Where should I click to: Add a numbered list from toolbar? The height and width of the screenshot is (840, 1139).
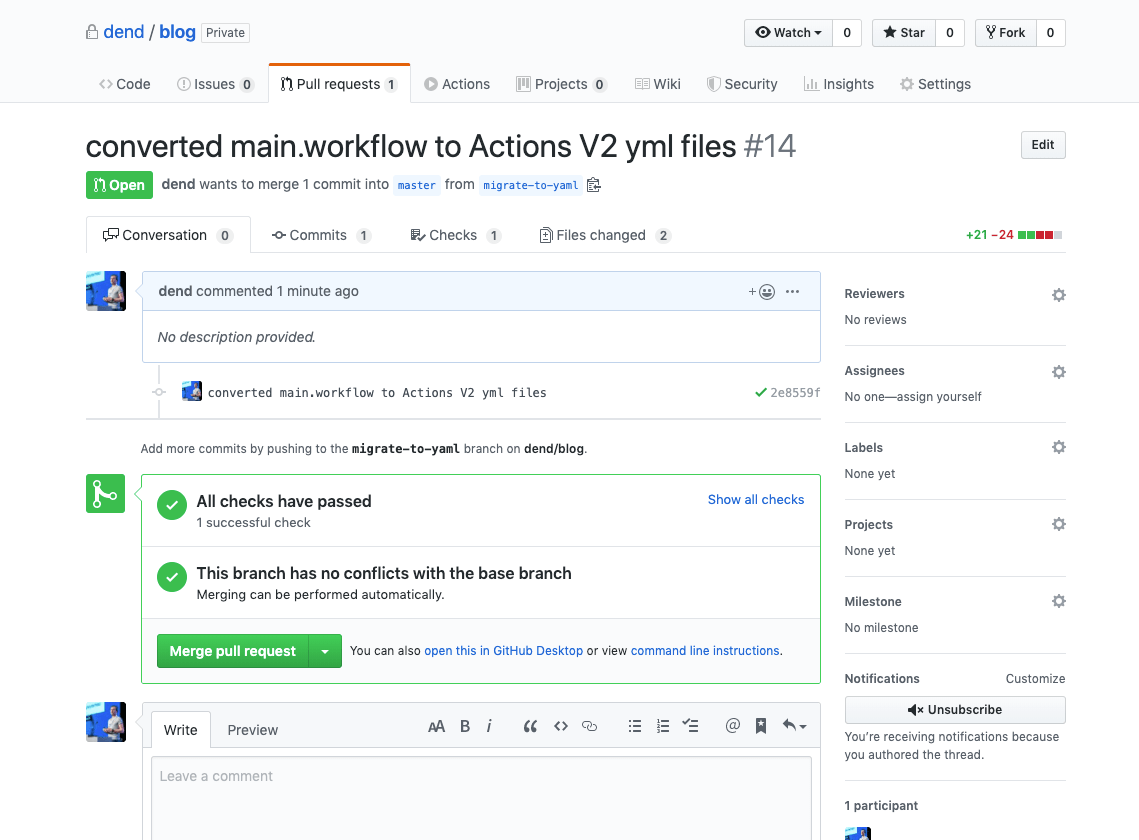(x=662, y=726)
